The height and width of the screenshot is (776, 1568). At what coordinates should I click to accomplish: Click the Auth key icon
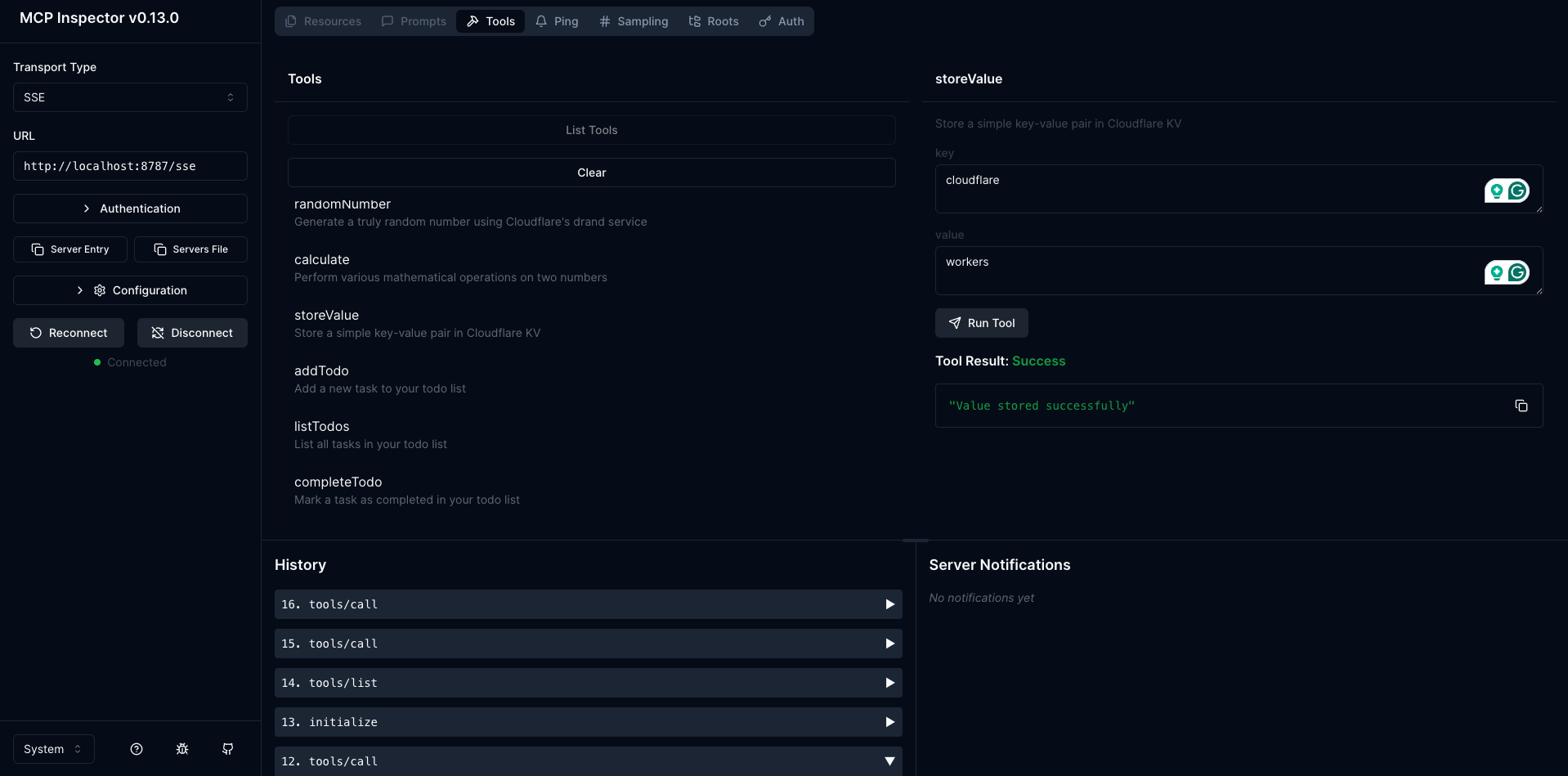(x=765, y=21)
